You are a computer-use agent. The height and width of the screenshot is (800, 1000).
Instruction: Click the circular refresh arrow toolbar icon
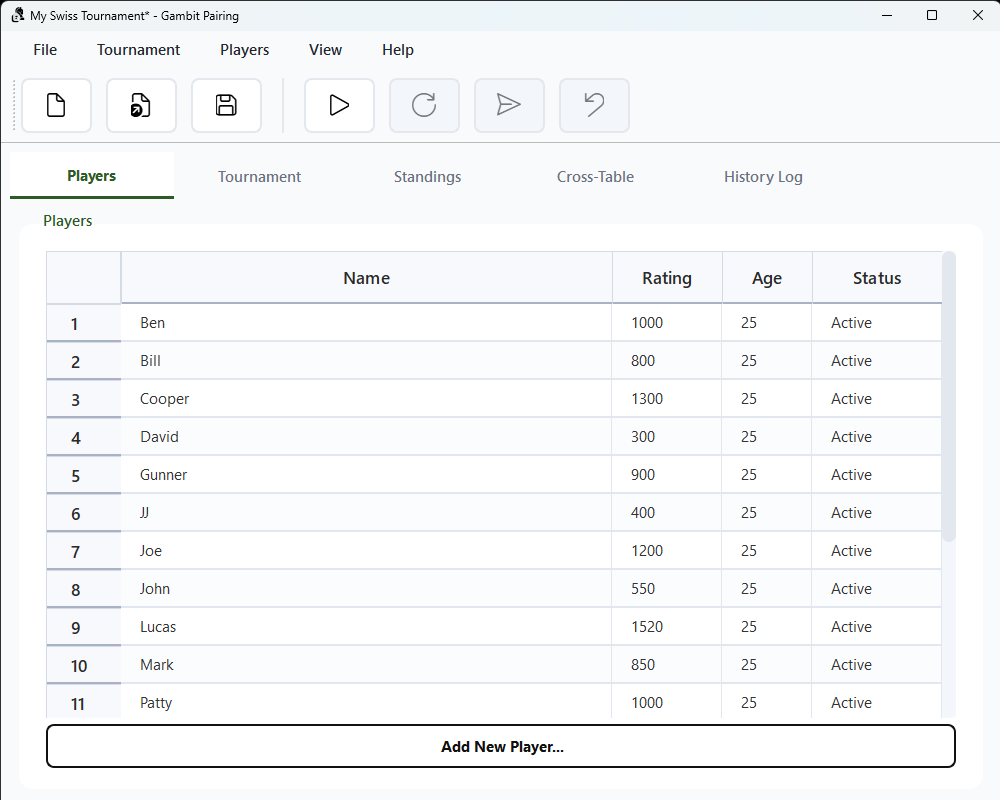pos(424,105)
